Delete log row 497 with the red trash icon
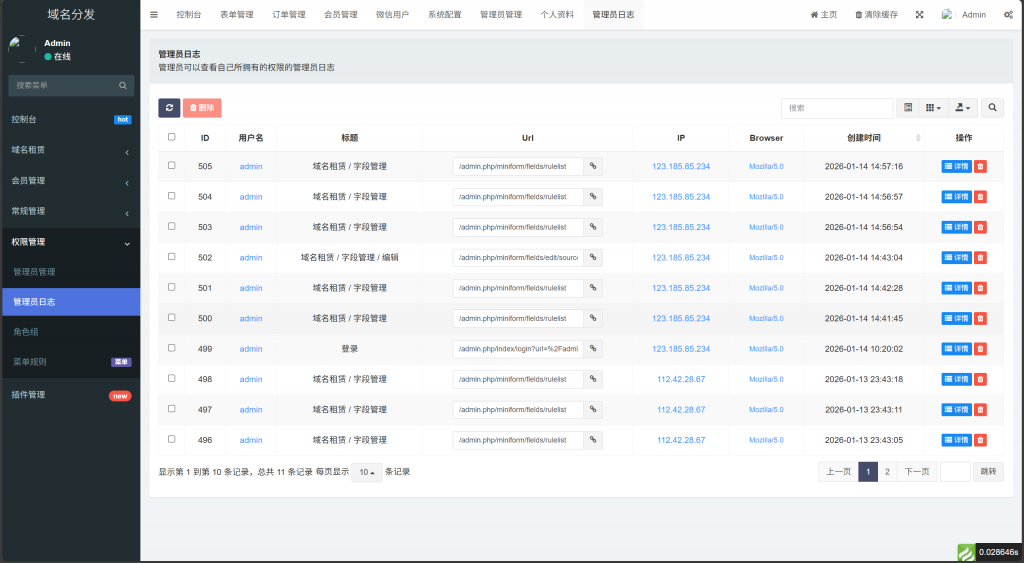 point(980,410)
